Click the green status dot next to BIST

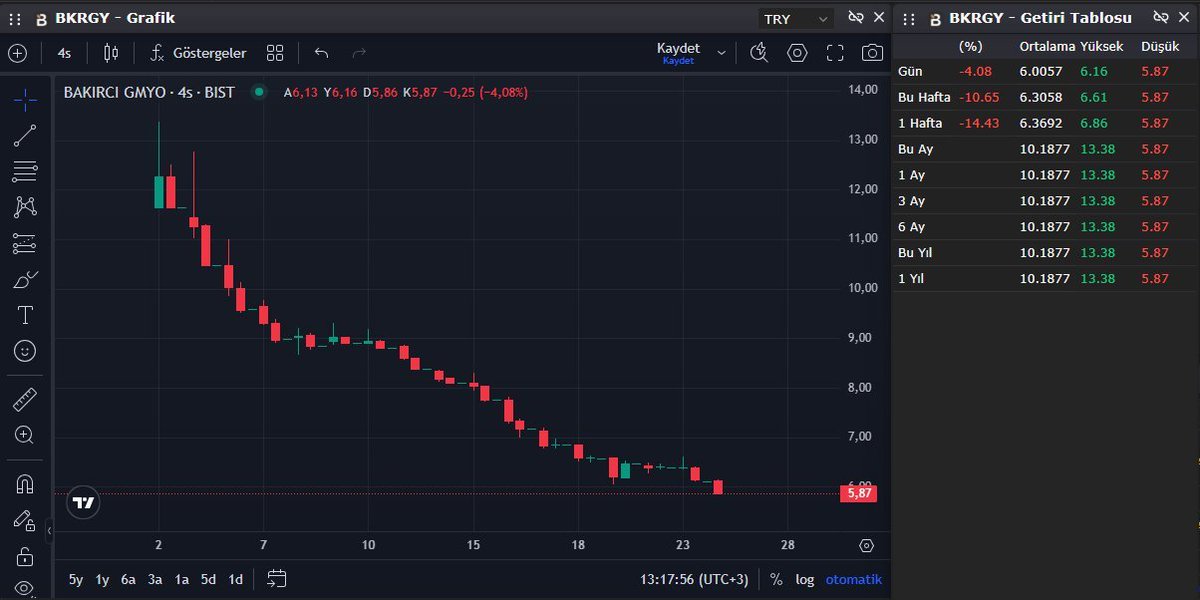coord(259,92)
